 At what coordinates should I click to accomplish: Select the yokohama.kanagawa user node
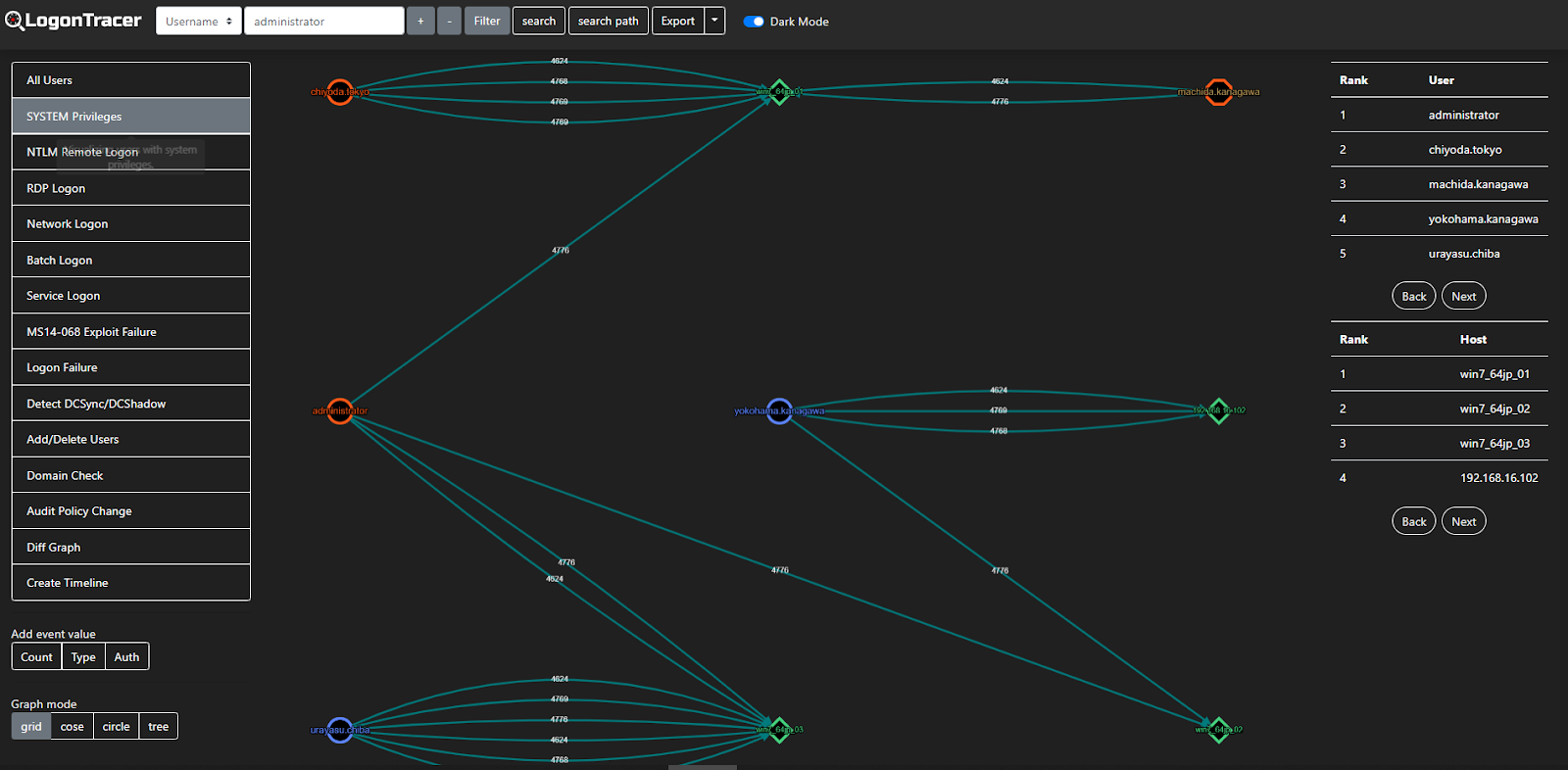click(779, 411)
